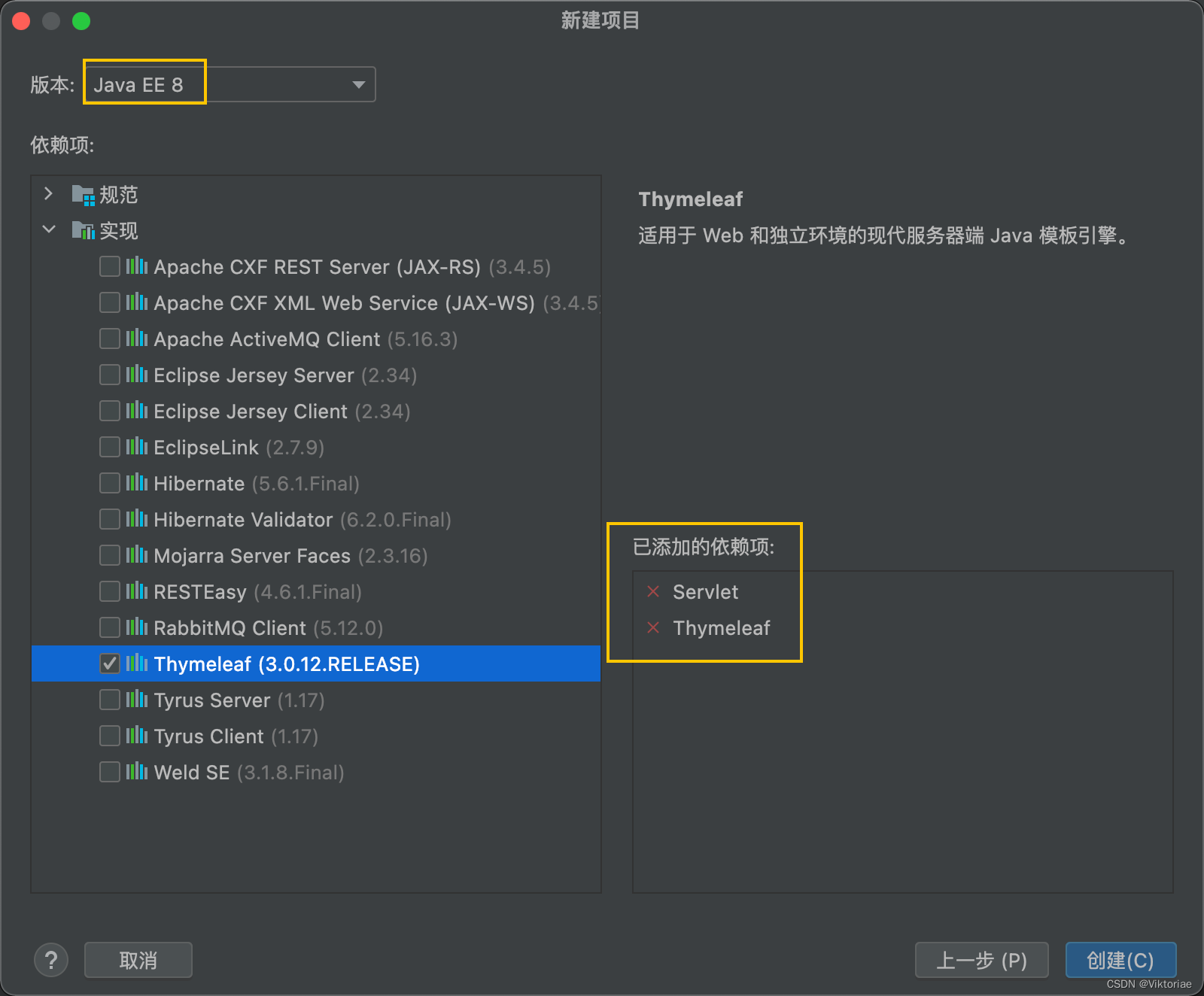Open the Java EE 8 version dropdown
This screenshot has height=996, width=1204.
230,84
